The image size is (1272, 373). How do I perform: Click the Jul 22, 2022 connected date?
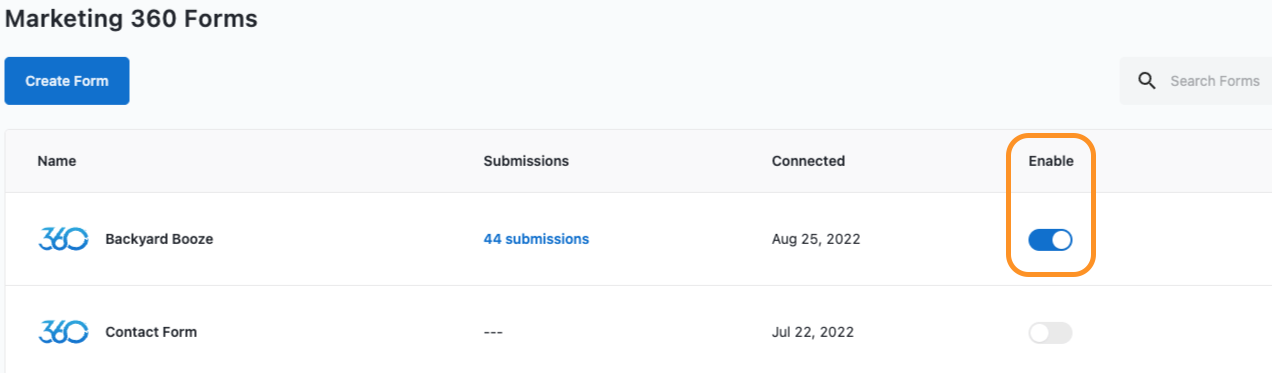813,332
